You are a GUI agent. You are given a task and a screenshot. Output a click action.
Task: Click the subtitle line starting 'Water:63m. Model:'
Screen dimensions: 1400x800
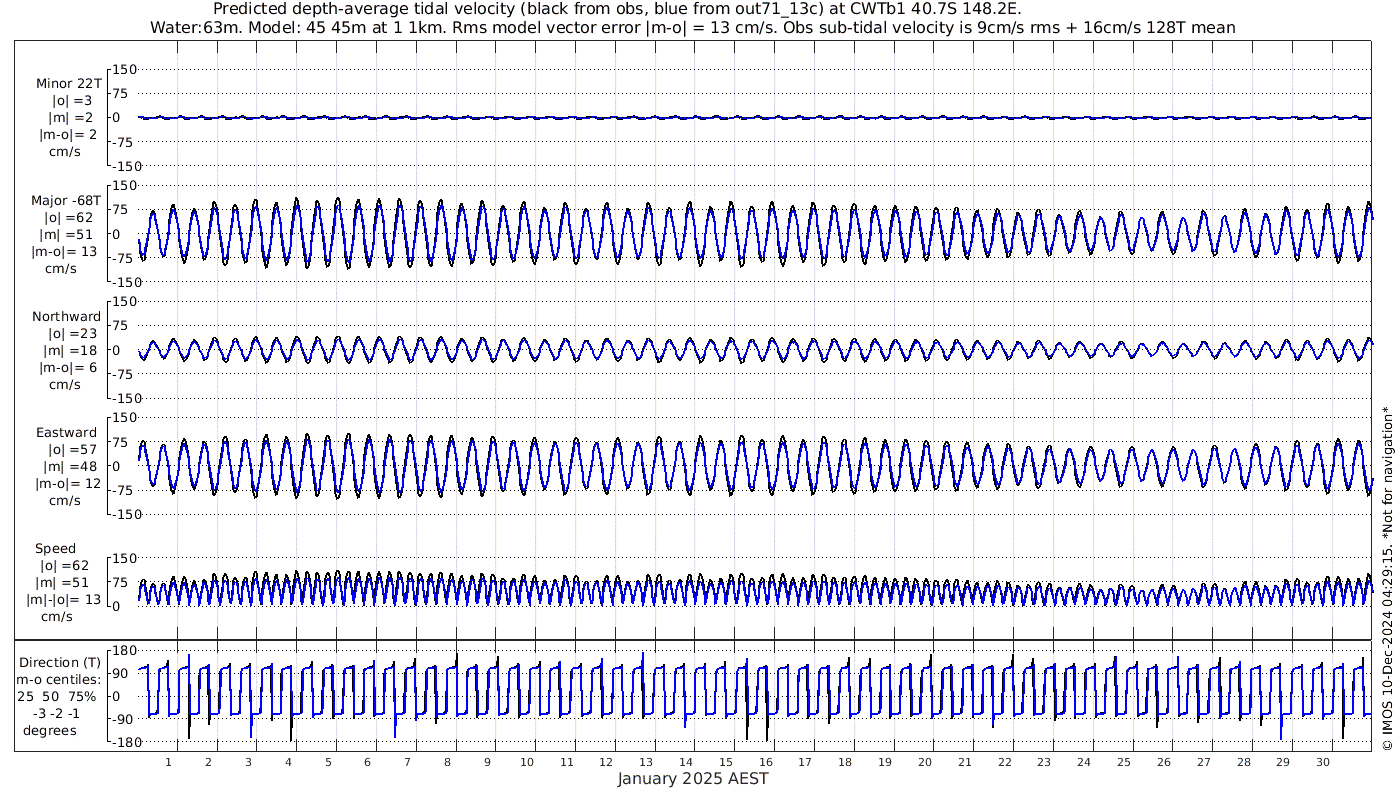coord(692,27)
